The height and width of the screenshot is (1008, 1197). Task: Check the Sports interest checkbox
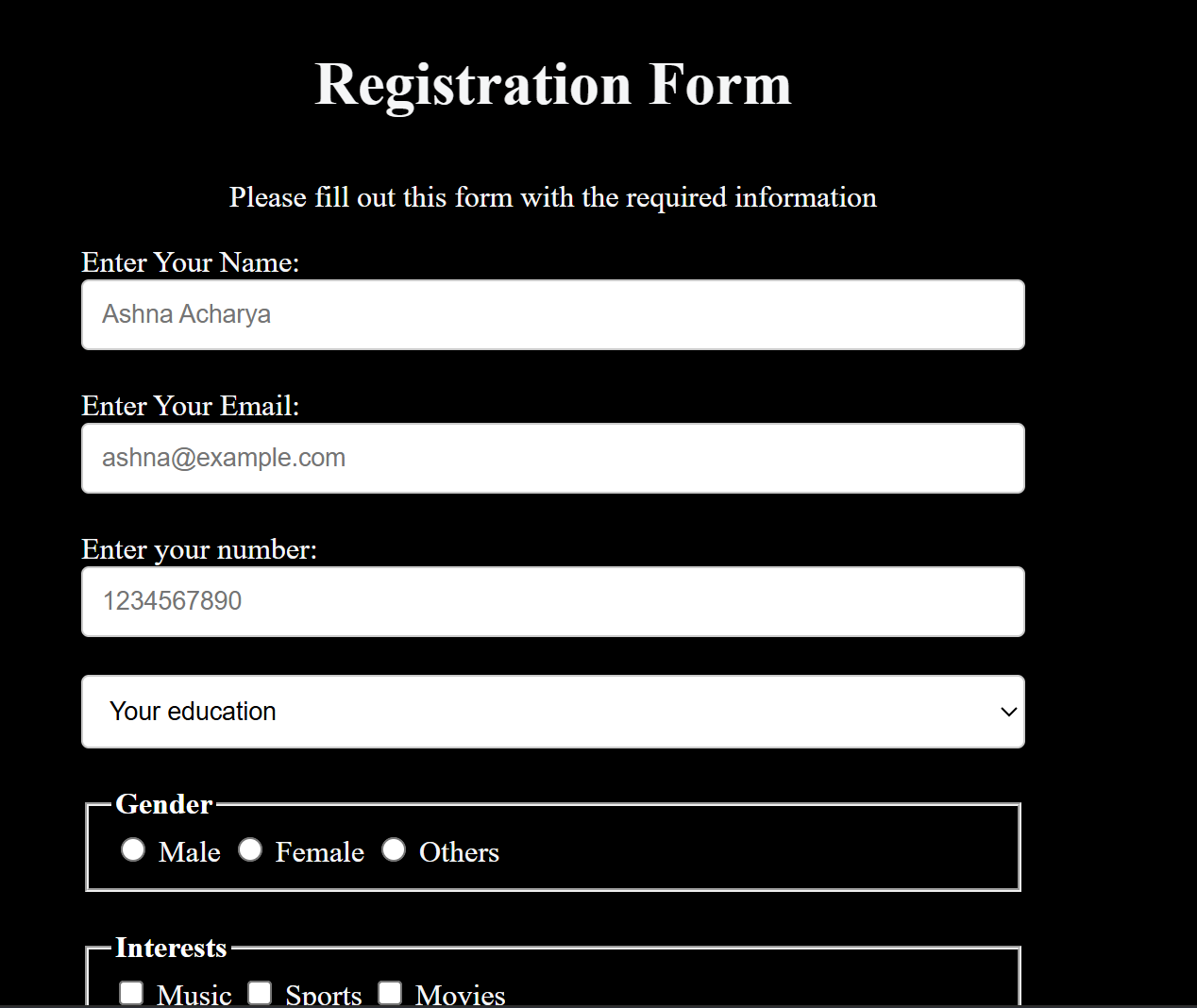coord(260,993)
